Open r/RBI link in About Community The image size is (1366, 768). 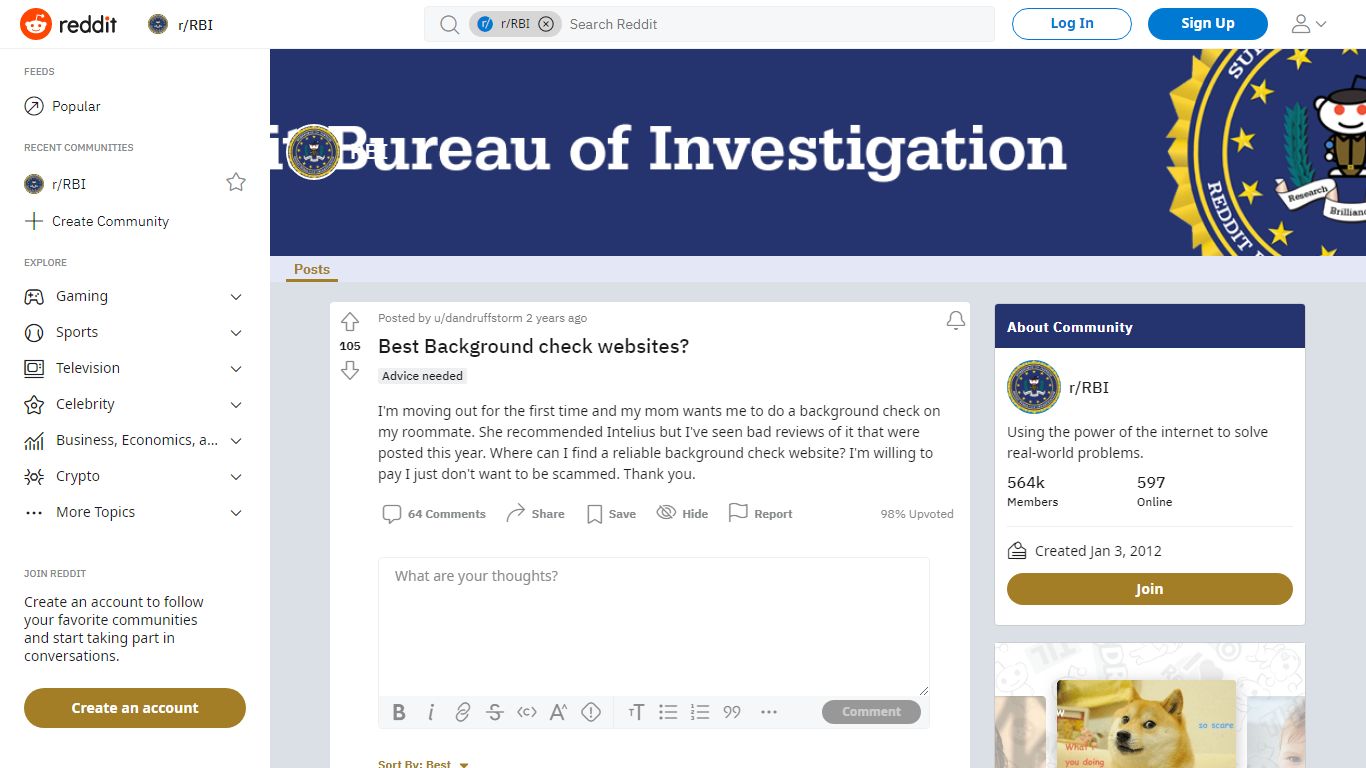[x=1089, y=387]
